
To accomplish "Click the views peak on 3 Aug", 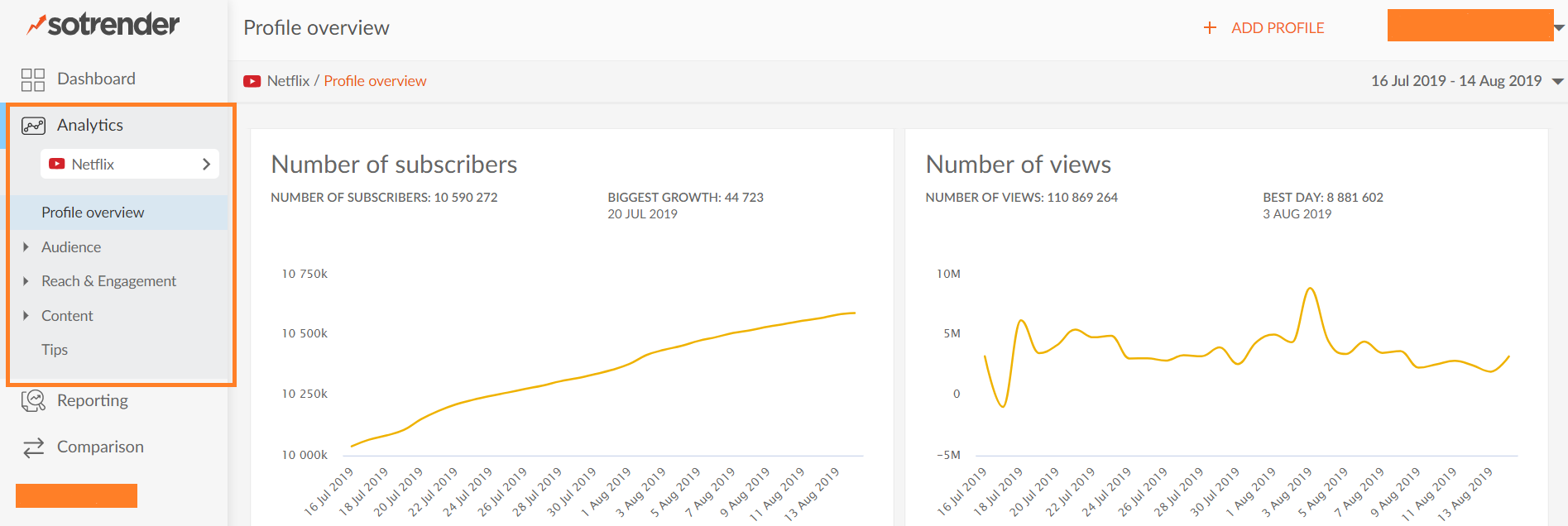I will [x=1309, y=289].
